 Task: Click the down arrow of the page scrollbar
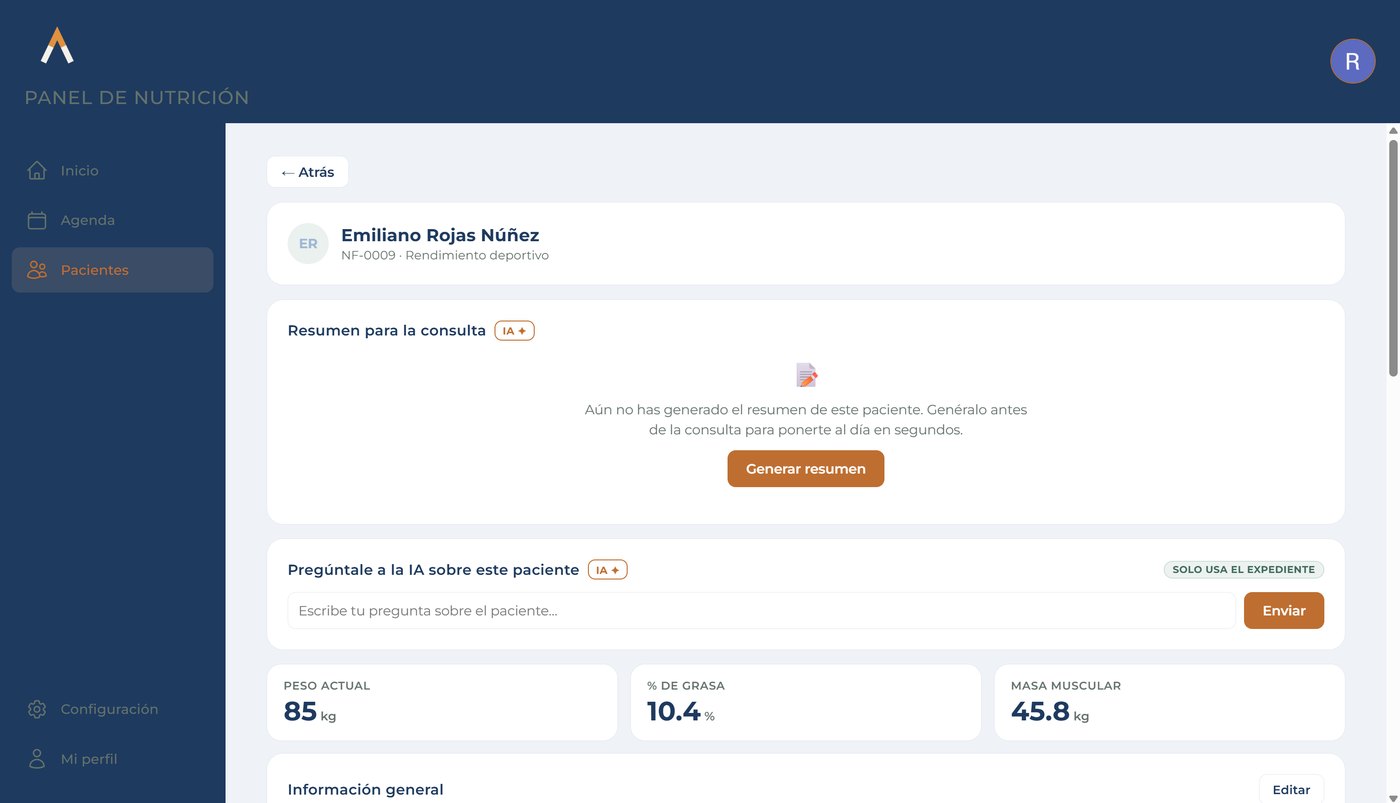pos(1393,796)
